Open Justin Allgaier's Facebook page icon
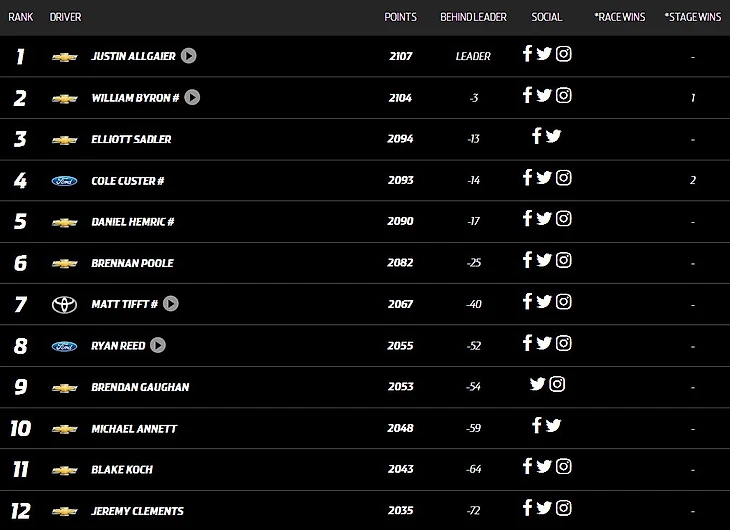 [x=528, y=54]
